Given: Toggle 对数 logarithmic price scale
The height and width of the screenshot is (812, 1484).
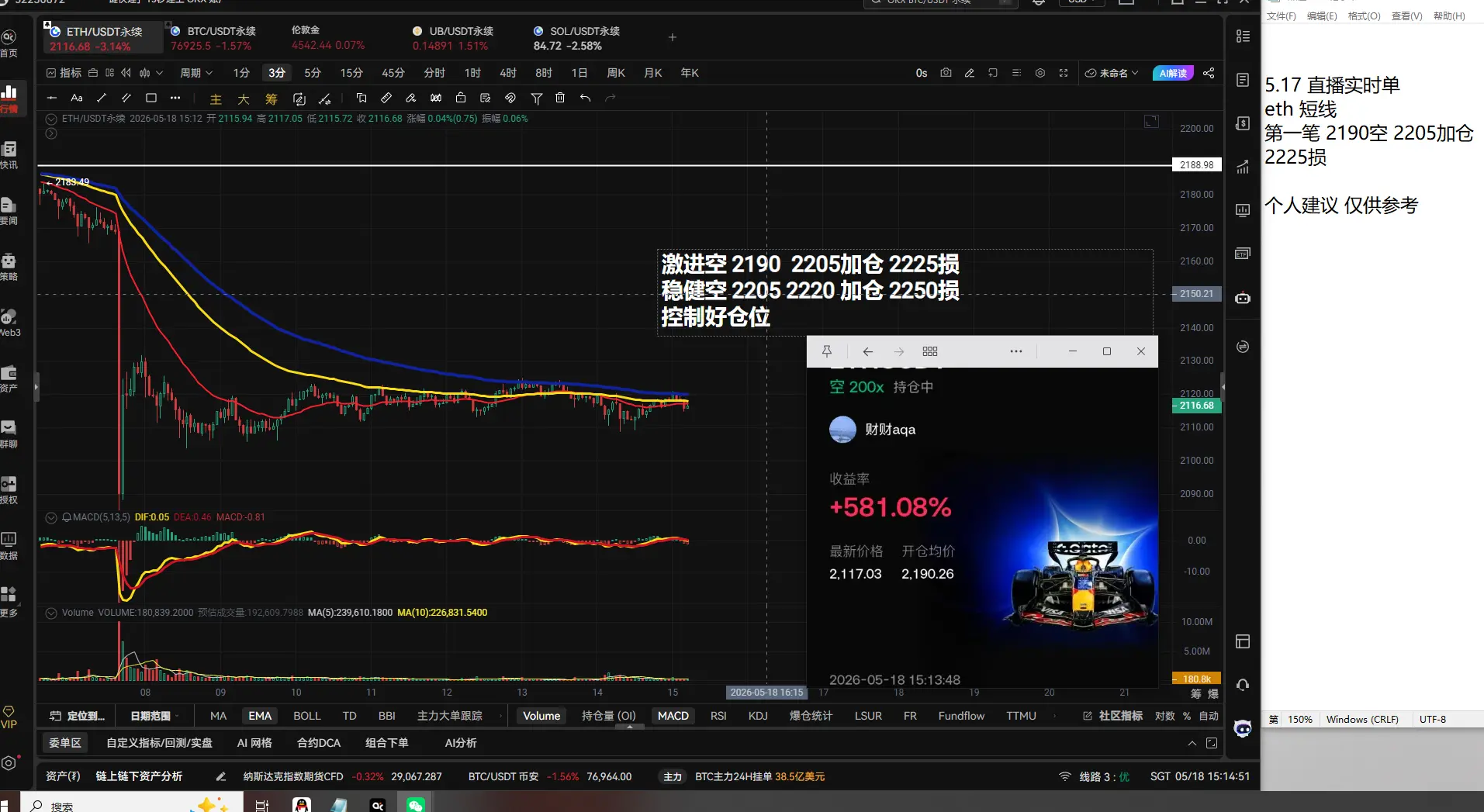Looking at the screenshot, I should (x=1164, y=716).
